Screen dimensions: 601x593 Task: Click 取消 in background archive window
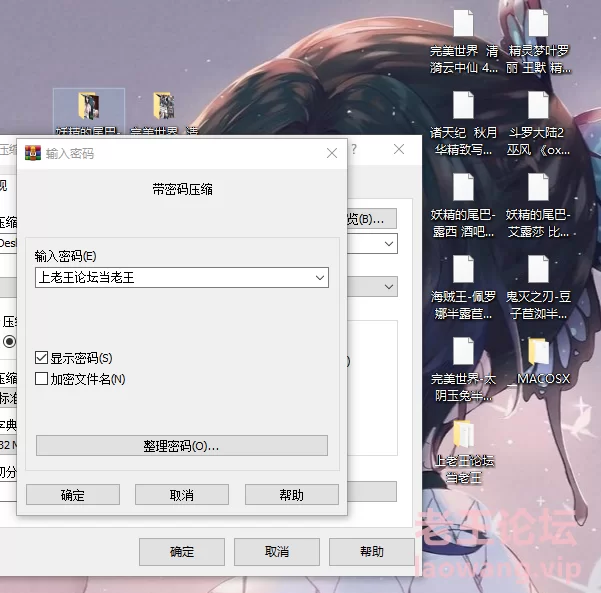277,552
